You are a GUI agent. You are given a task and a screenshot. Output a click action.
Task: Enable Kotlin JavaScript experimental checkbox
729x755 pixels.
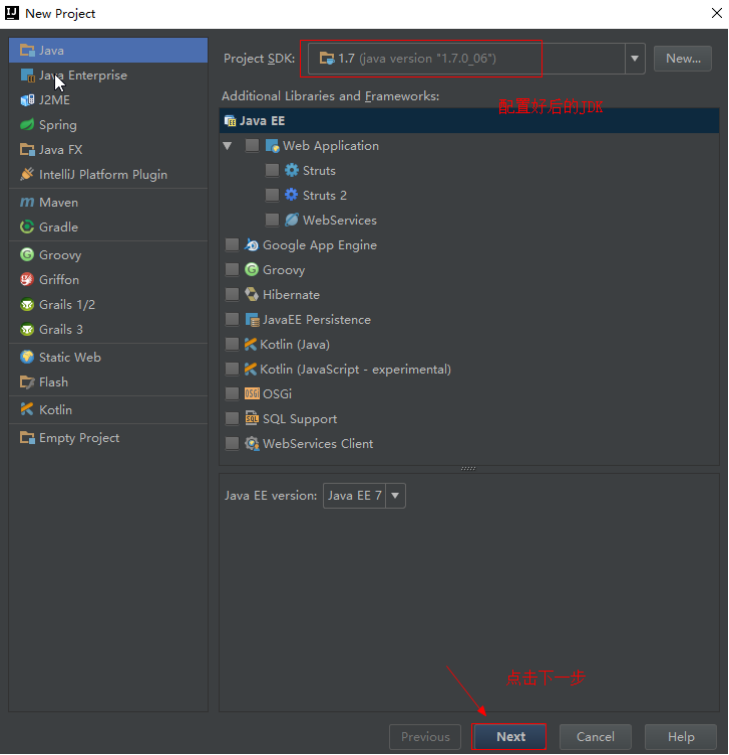232,369
